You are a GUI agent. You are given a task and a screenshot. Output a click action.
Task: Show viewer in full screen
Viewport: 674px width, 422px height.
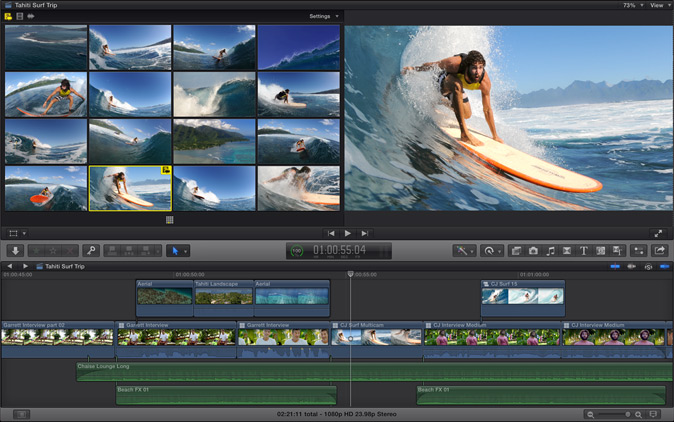[659, 233]
